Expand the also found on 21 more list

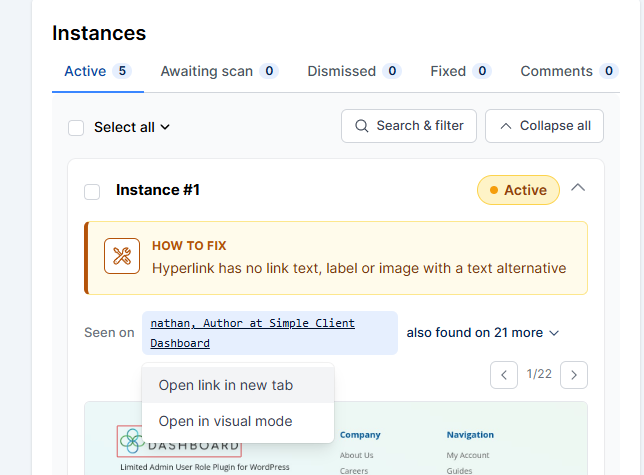pyautogui.click(x=483, y=333)
